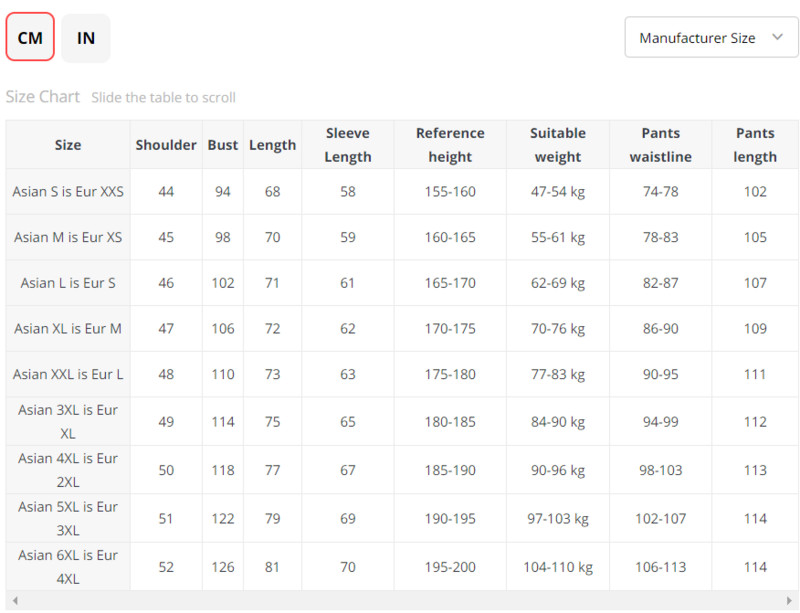Viewport: 800px width, 613px height.
Task: Select the Bust column header
Action: pyautogui.click(x=223, y=145)
